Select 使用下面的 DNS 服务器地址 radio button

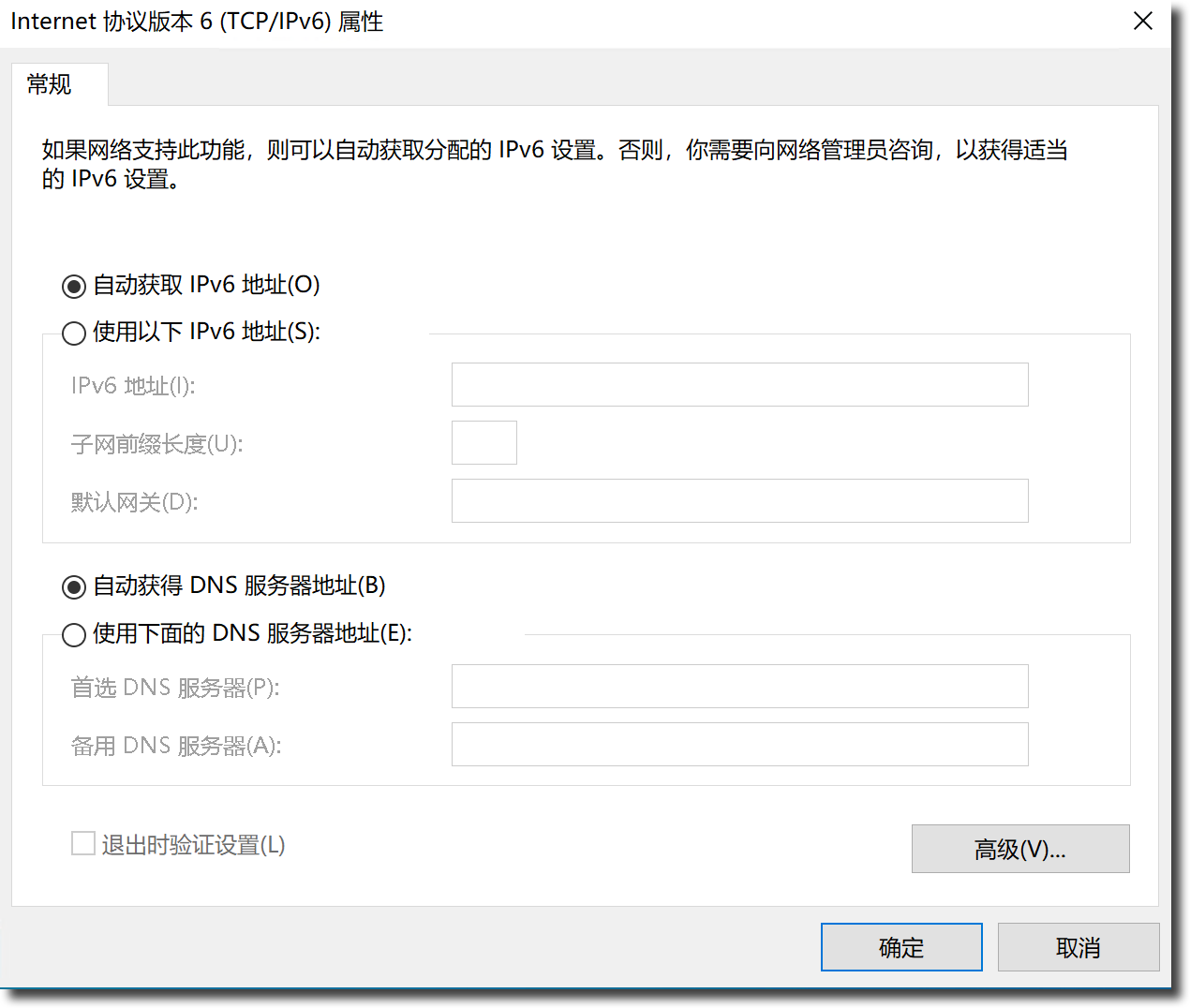74,634
